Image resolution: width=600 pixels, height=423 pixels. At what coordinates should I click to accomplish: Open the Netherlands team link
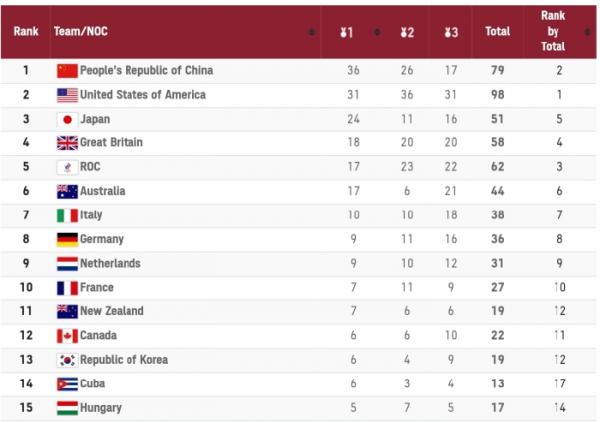pos(110,264)
